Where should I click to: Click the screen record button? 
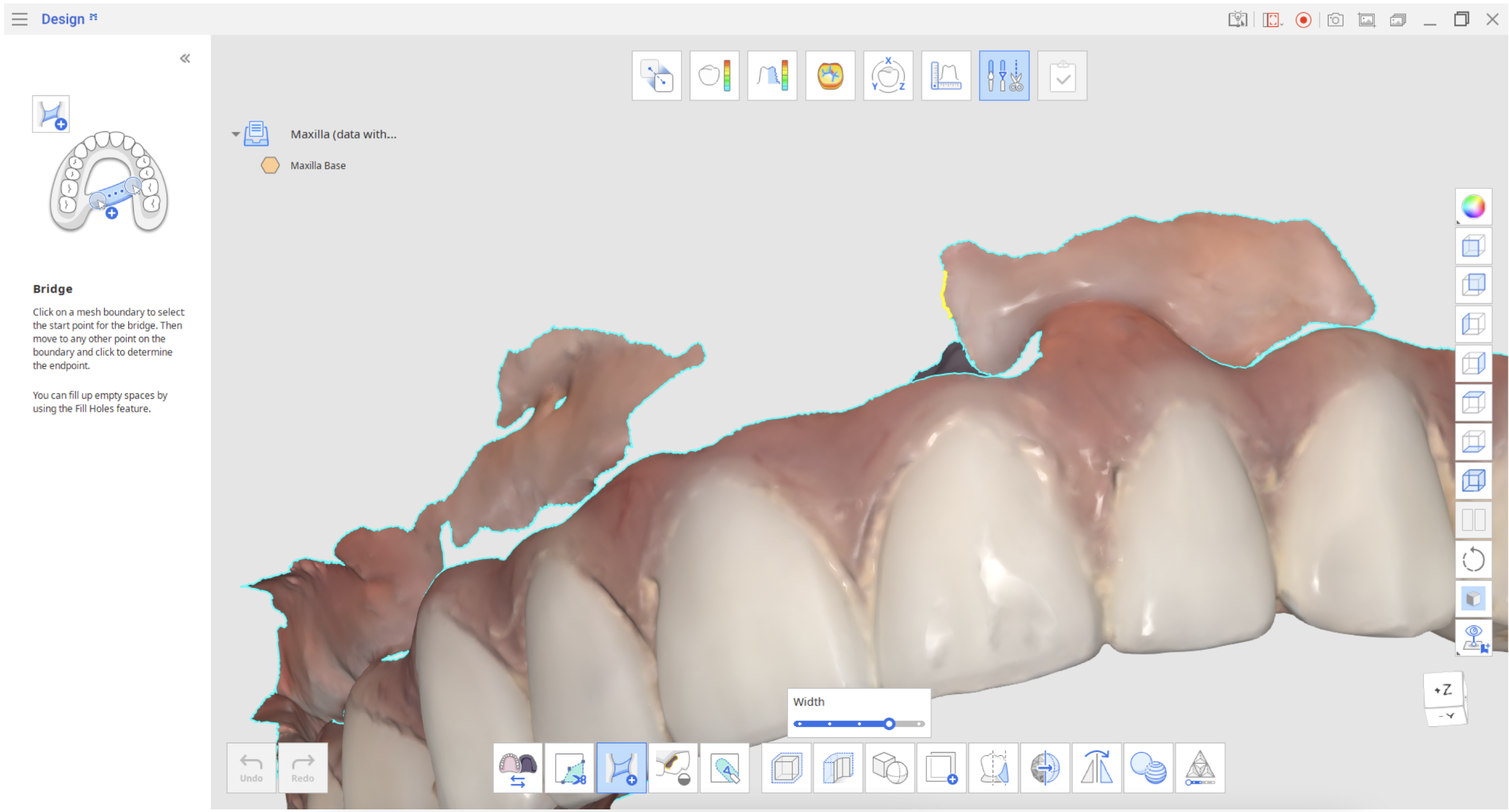[x=1303, y=20]
